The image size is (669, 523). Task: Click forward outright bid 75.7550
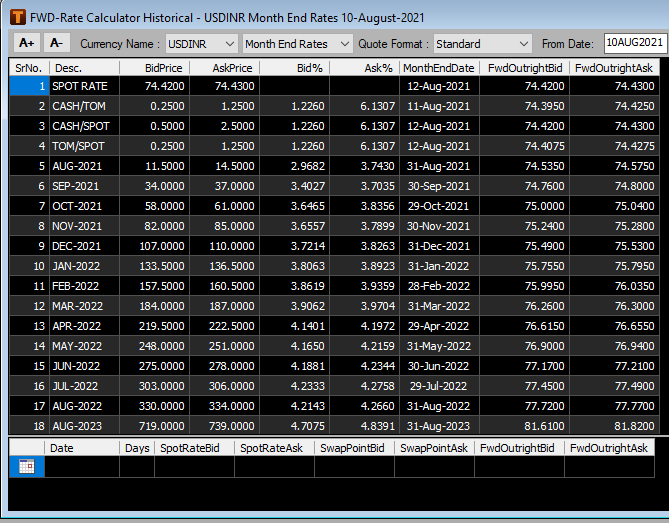525,266
